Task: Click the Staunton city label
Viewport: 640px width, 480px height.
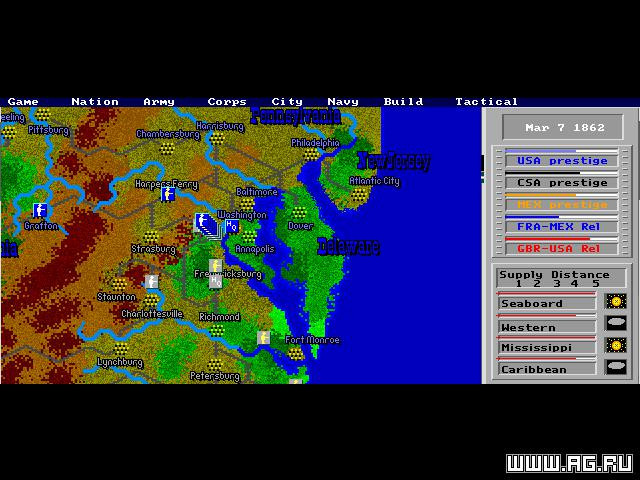Action: 116,297
